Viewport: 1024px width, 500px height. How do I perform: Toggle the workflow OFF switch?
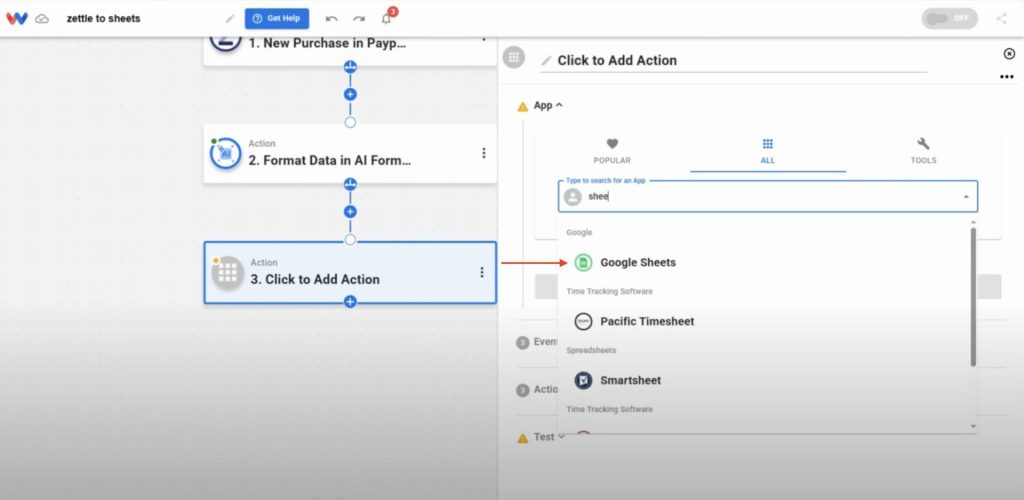(x=950, y=18)
